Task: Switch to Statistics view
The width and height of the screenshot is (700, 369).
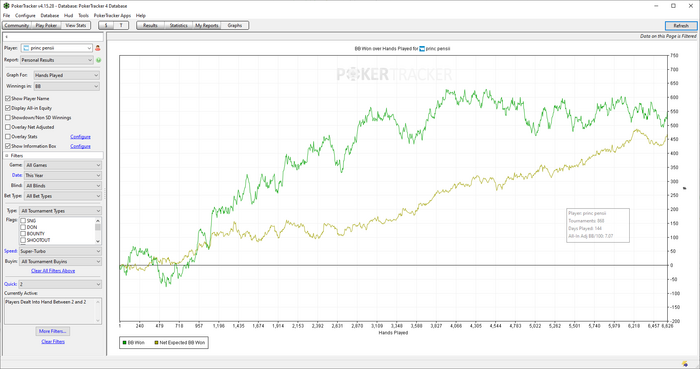Action: pyautogui.click(x=179, y=25)
